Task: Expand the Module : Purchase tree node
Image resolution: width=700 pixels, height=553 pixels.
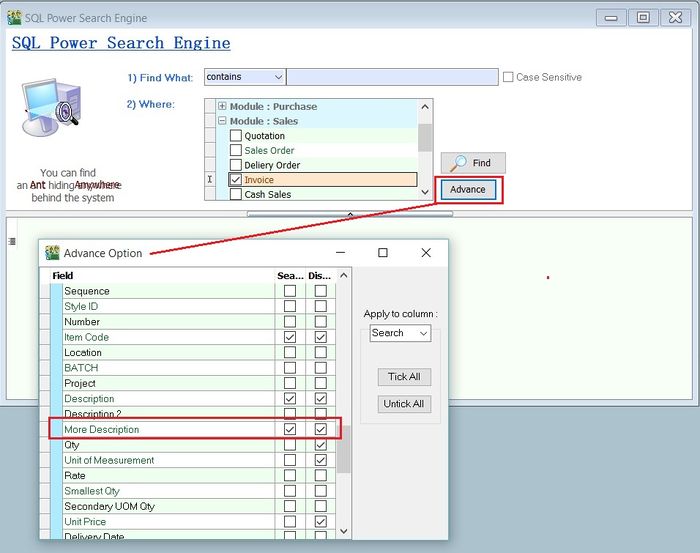Action: pos(222,107)
